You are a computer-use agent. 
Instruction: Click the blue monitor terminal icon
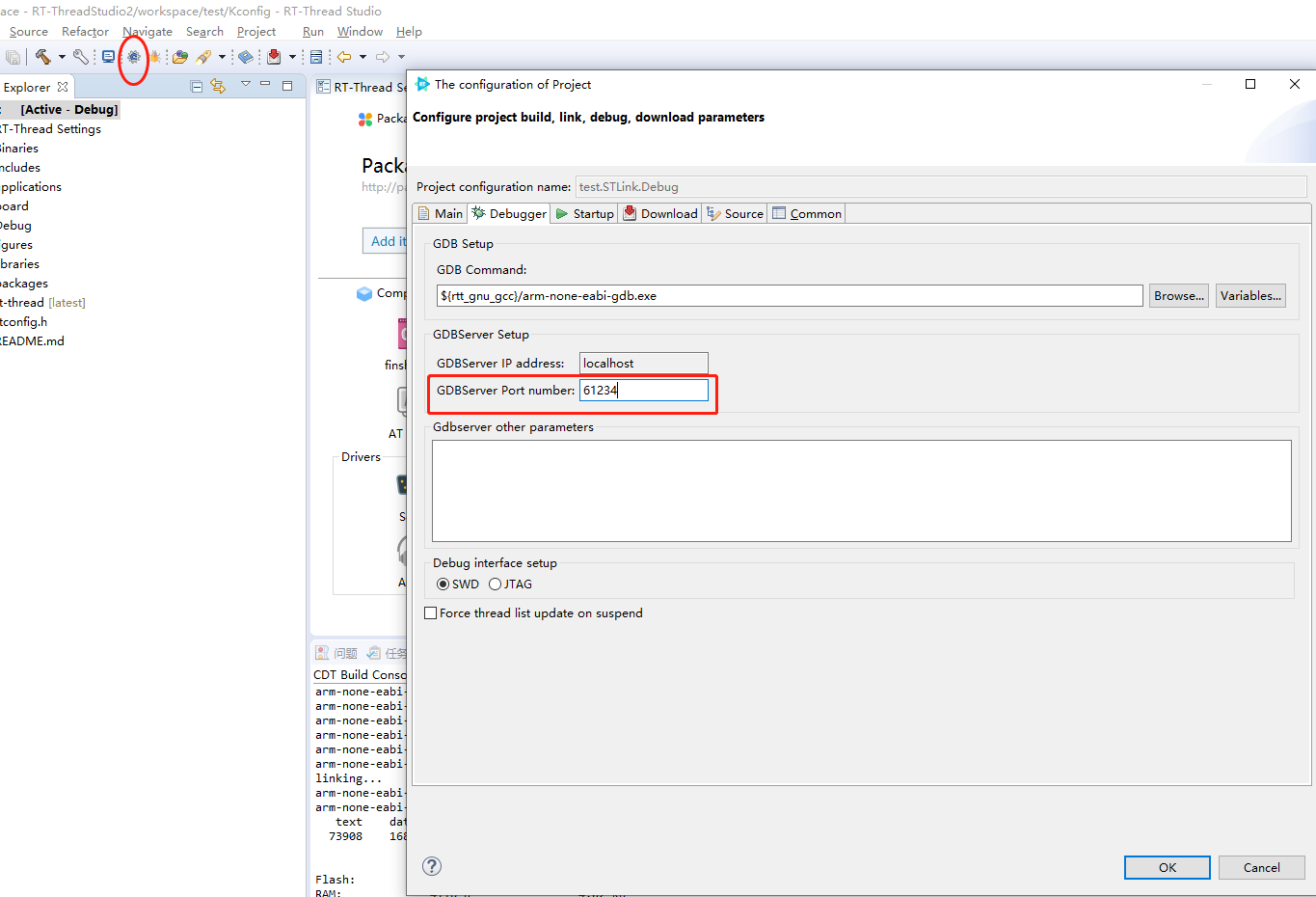tap(109, 57)
